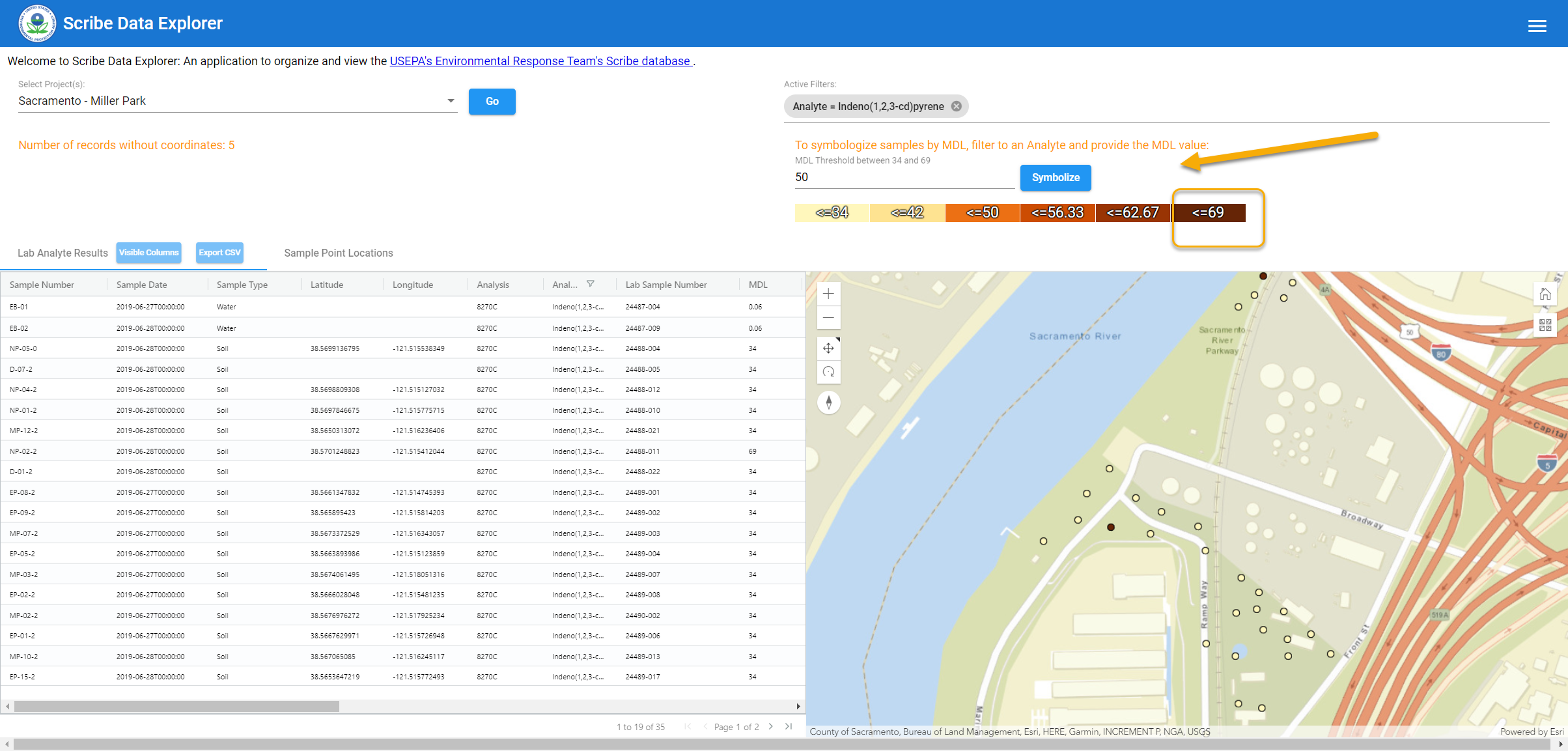Screen dimensions: 1568x751
Task: Select the map rotate tool
Action: [828, 372]
